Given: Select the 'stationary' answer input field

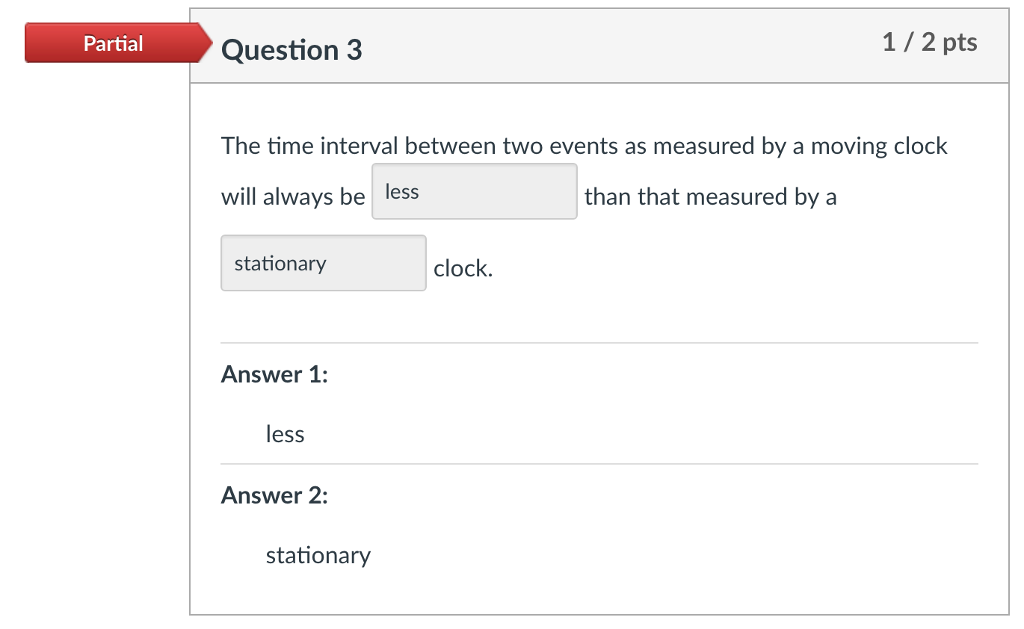Looking at the screenshot, I should tap(322, 262).
